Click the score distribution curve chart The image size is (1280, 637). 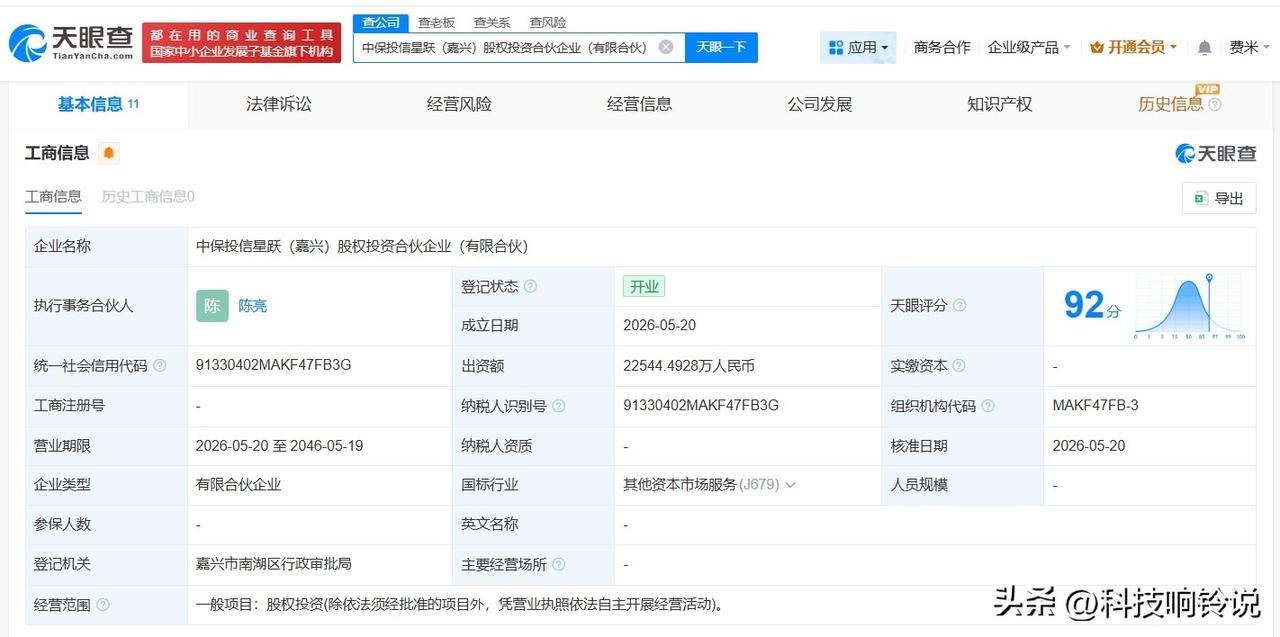tap(1189, 307)
